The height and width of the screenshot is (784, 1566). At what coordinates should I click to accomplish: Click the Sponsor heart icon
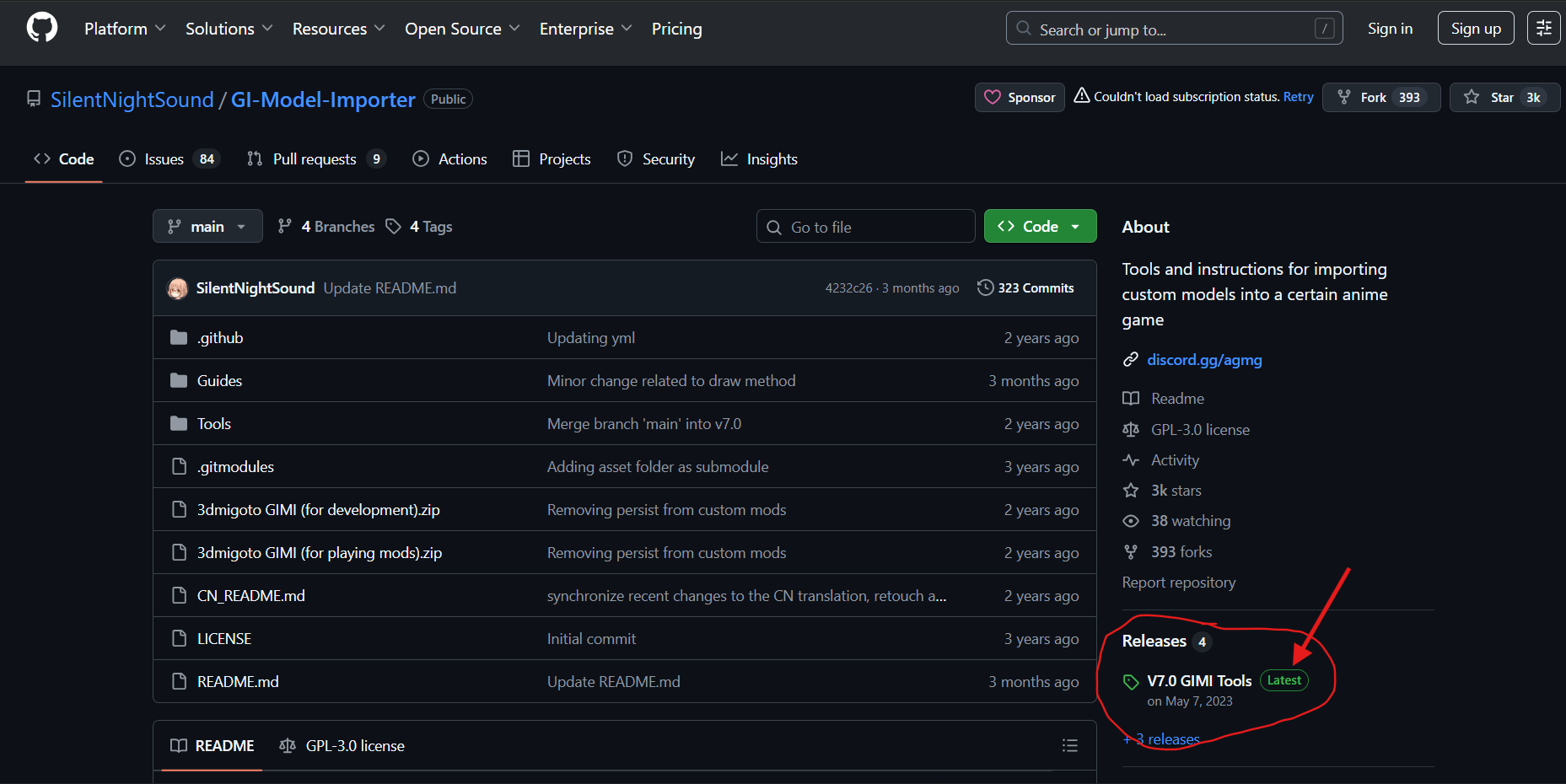pos(993,97)
